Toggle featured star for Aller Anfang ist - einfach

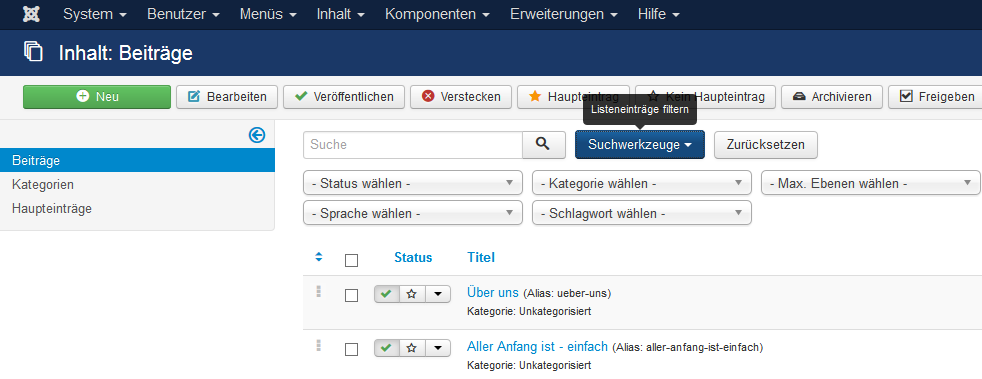(412, 348)
